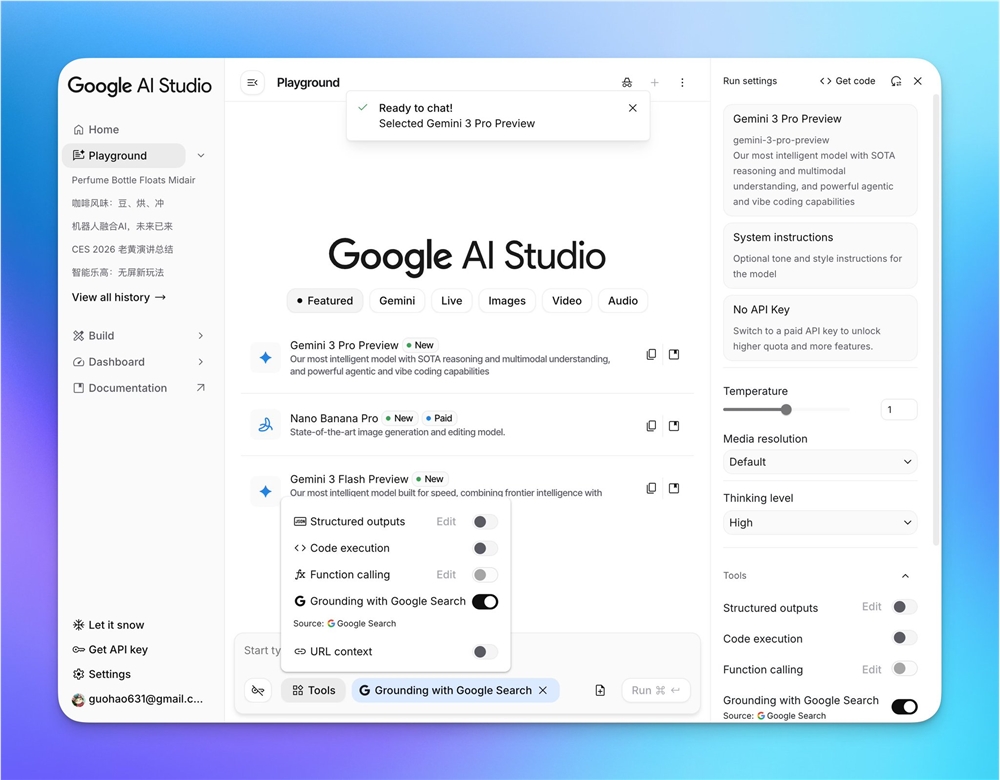Select the Audio category filter

[622, 300]
